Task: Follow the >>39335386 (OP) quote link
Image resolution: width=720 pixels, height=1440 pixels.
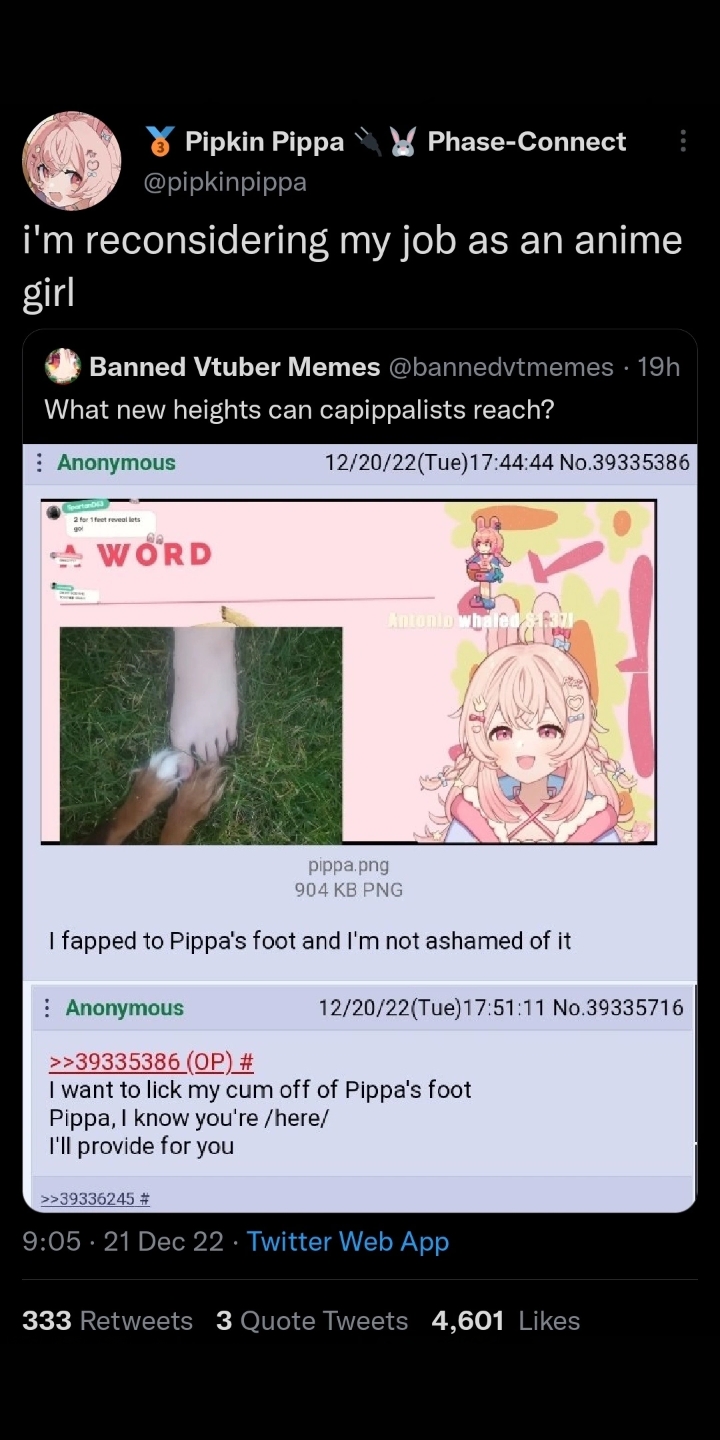Action: (x=151, y=1061)
